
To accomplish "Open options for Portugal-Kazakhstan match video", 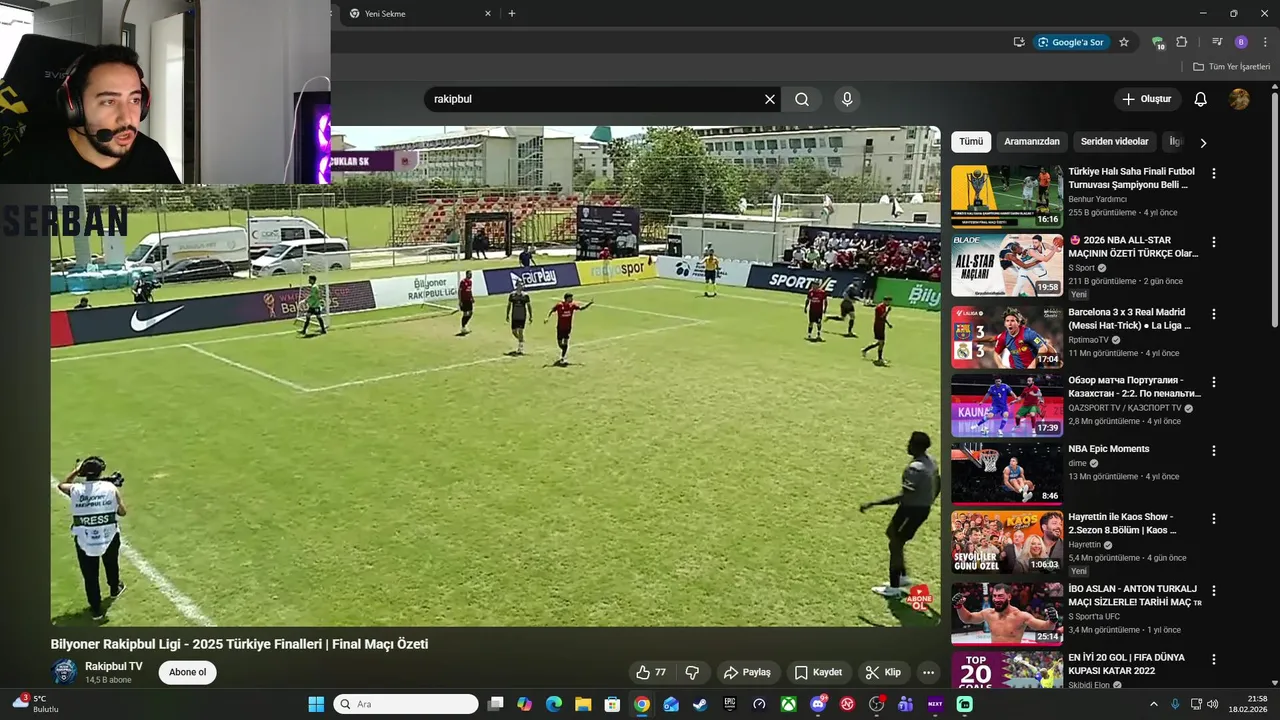I will point(1214,382).
